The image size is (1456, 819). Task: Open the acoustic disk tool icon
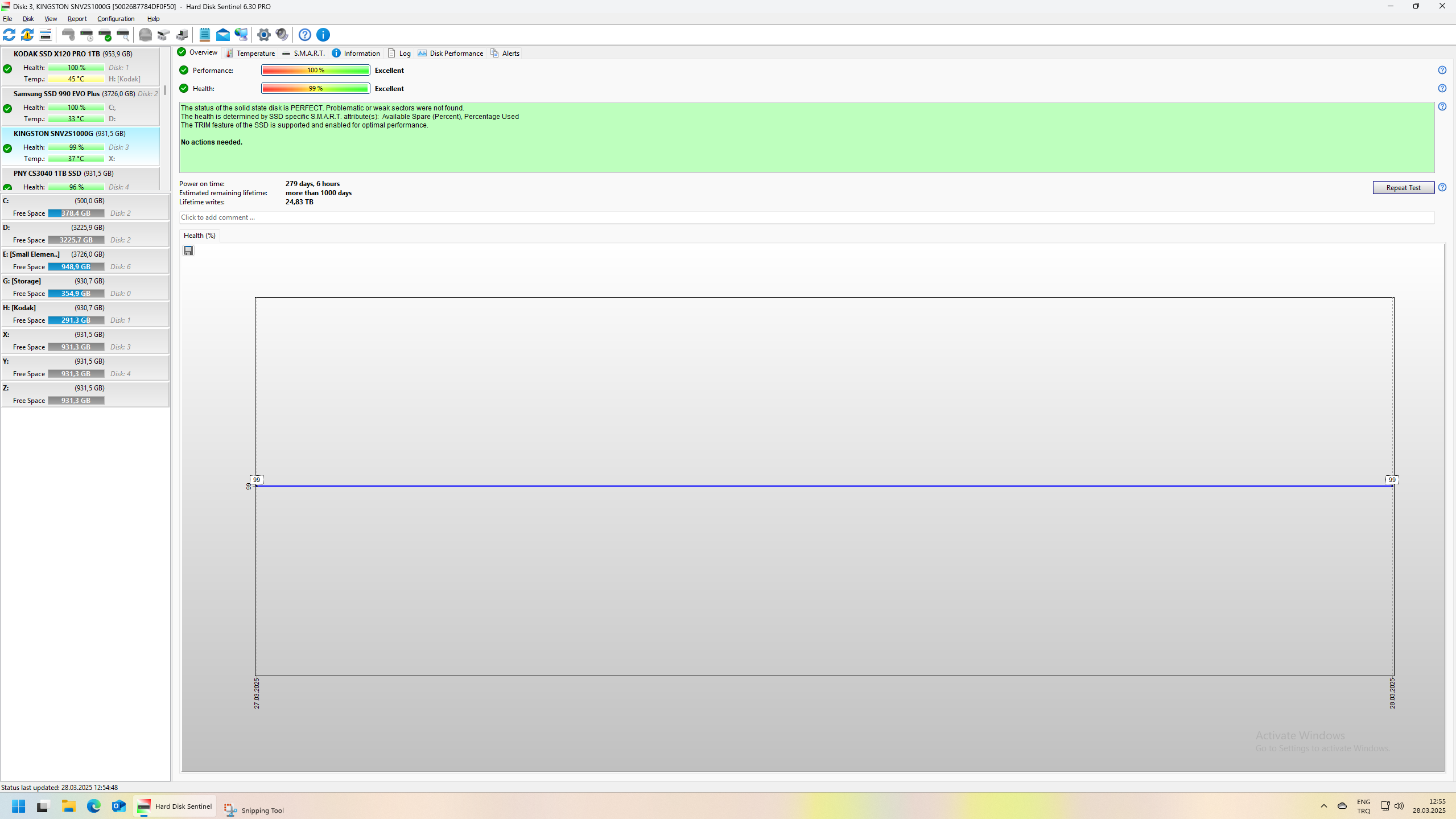tap(68, 35)
